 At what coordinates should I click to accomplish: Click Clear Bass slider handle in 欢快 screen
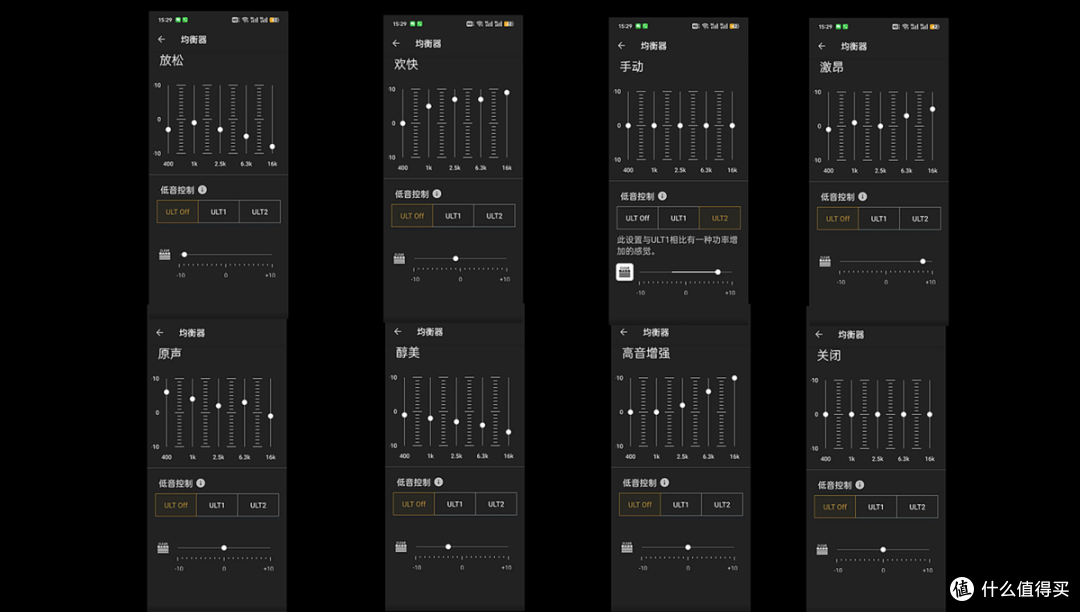(x=455, y=259)
